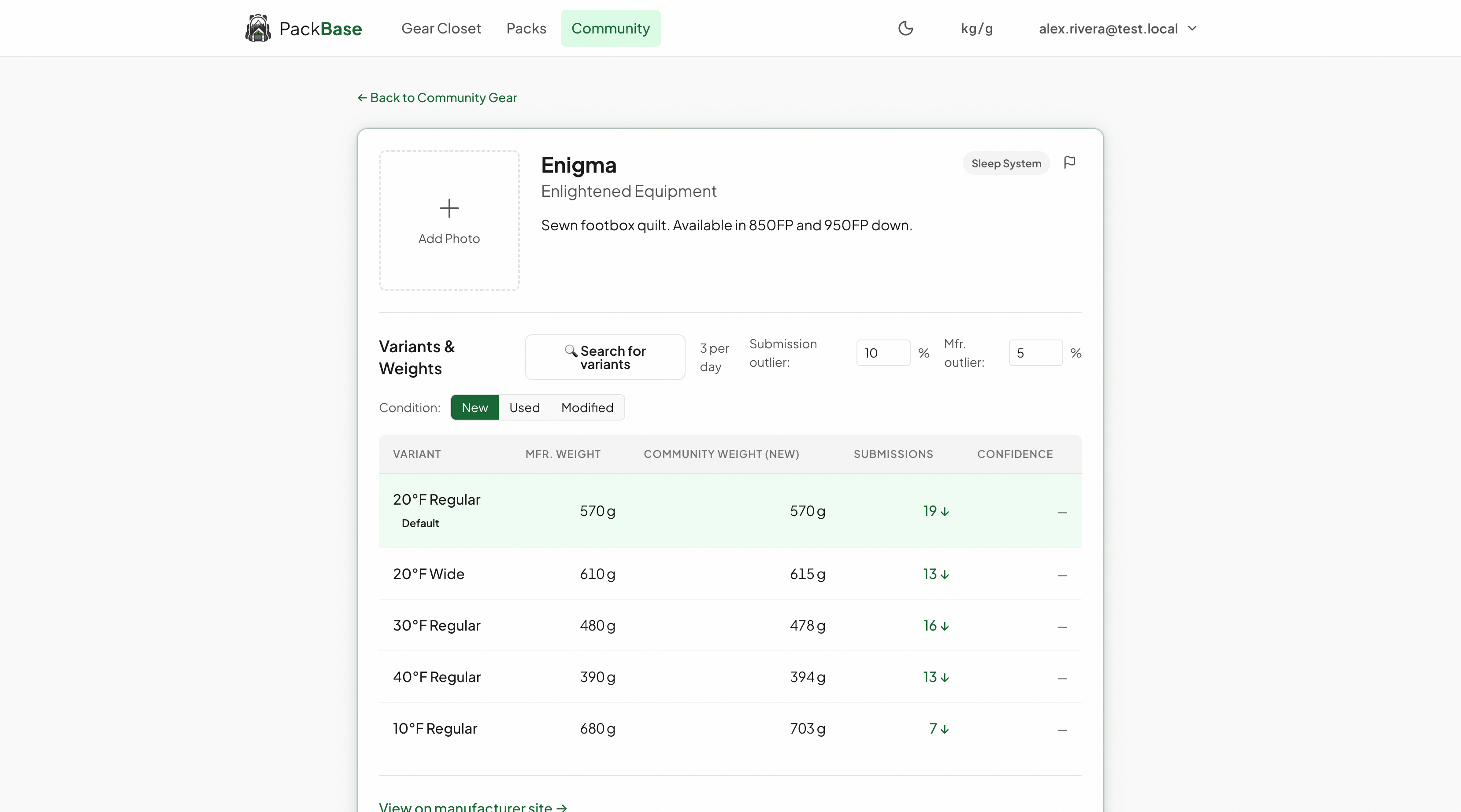Toggle dark mode with the moon icon

pyautogui.click(x=906, y=28)
